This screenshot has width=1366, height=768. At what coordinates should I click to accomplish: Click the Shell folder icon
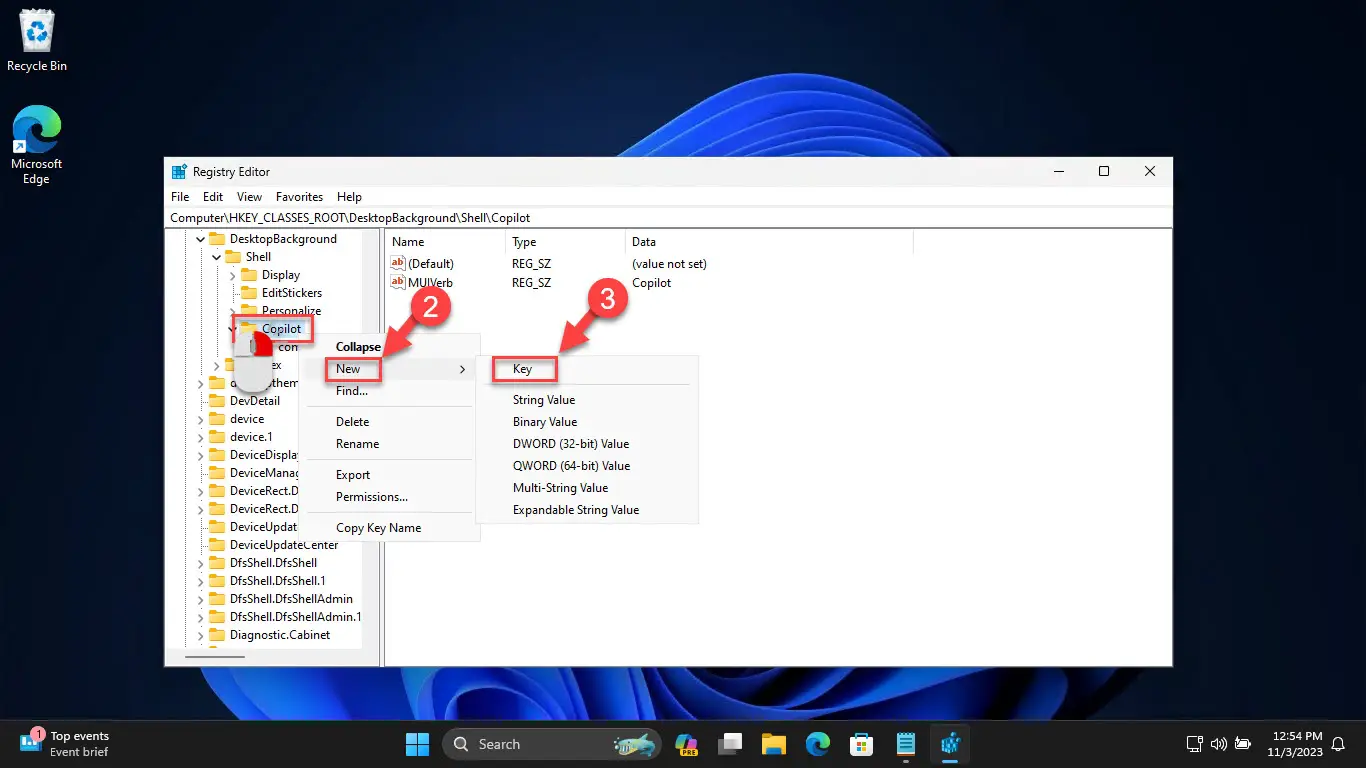[x=233, y=257]
